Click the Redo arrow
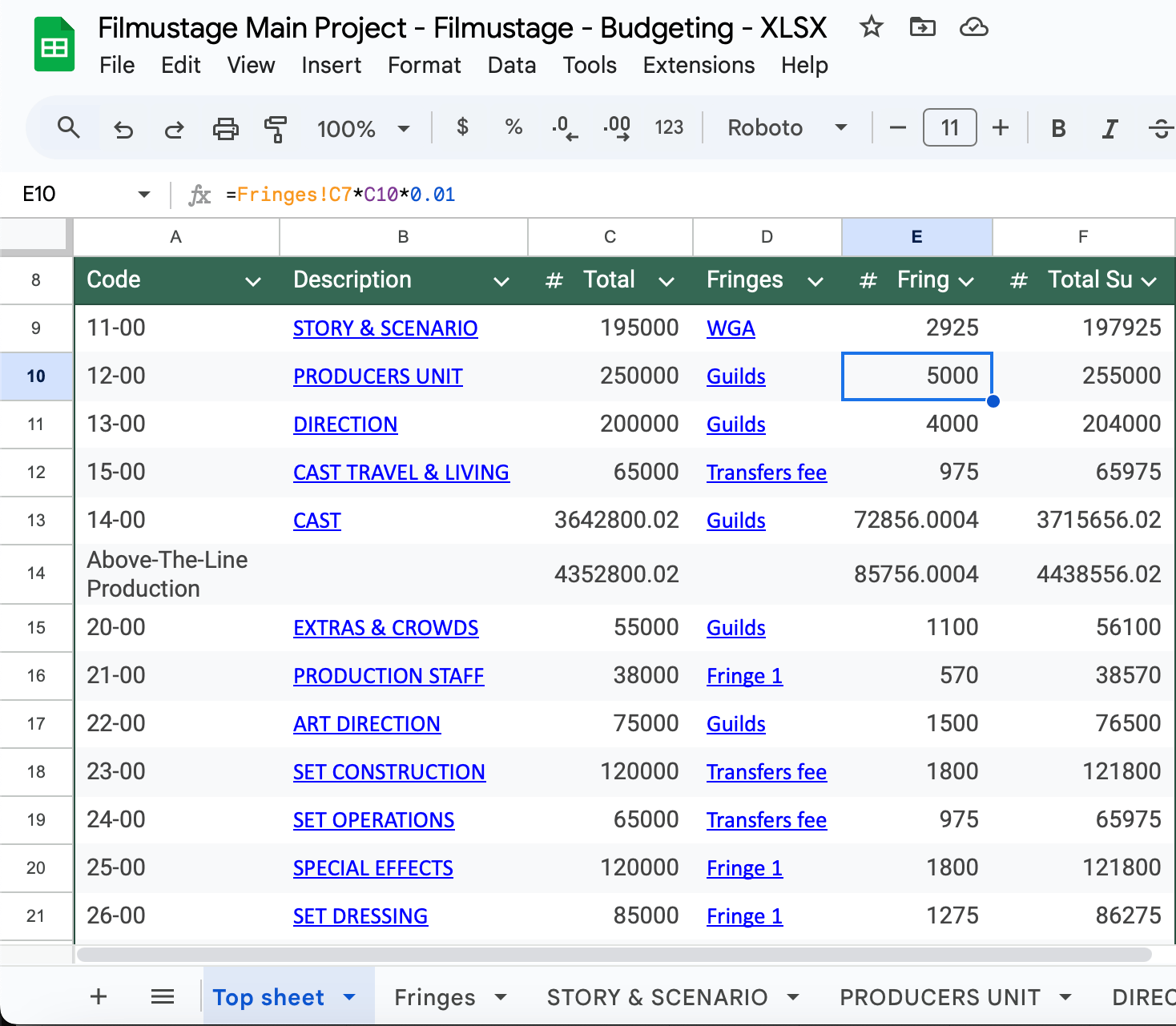This screenshot has width=1176, height=1026. [174, 128]
